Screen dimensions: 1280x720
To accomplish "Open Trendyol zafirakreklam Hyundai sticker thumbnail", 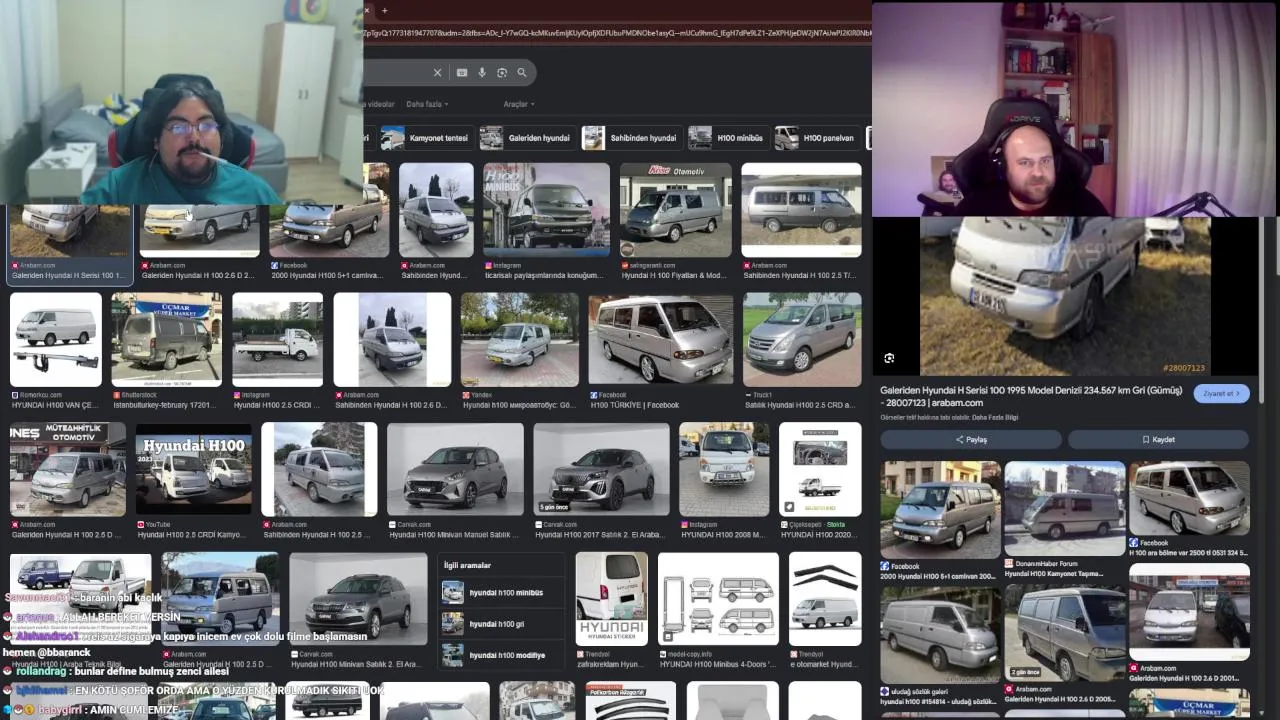I will click(x=612, y=598).
